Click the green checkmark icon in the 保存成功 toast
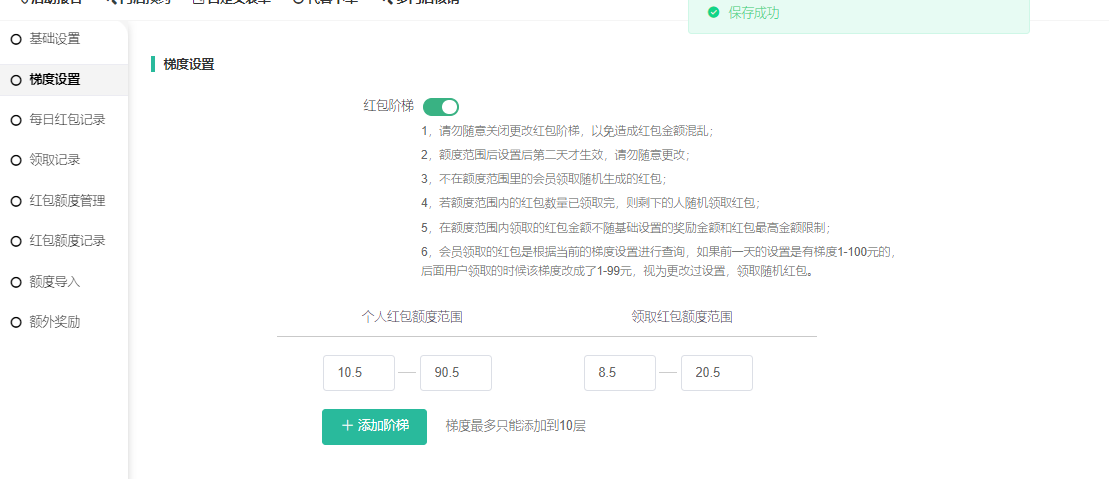The height and width of the screenshot is (479, 1109). point(713,13)
